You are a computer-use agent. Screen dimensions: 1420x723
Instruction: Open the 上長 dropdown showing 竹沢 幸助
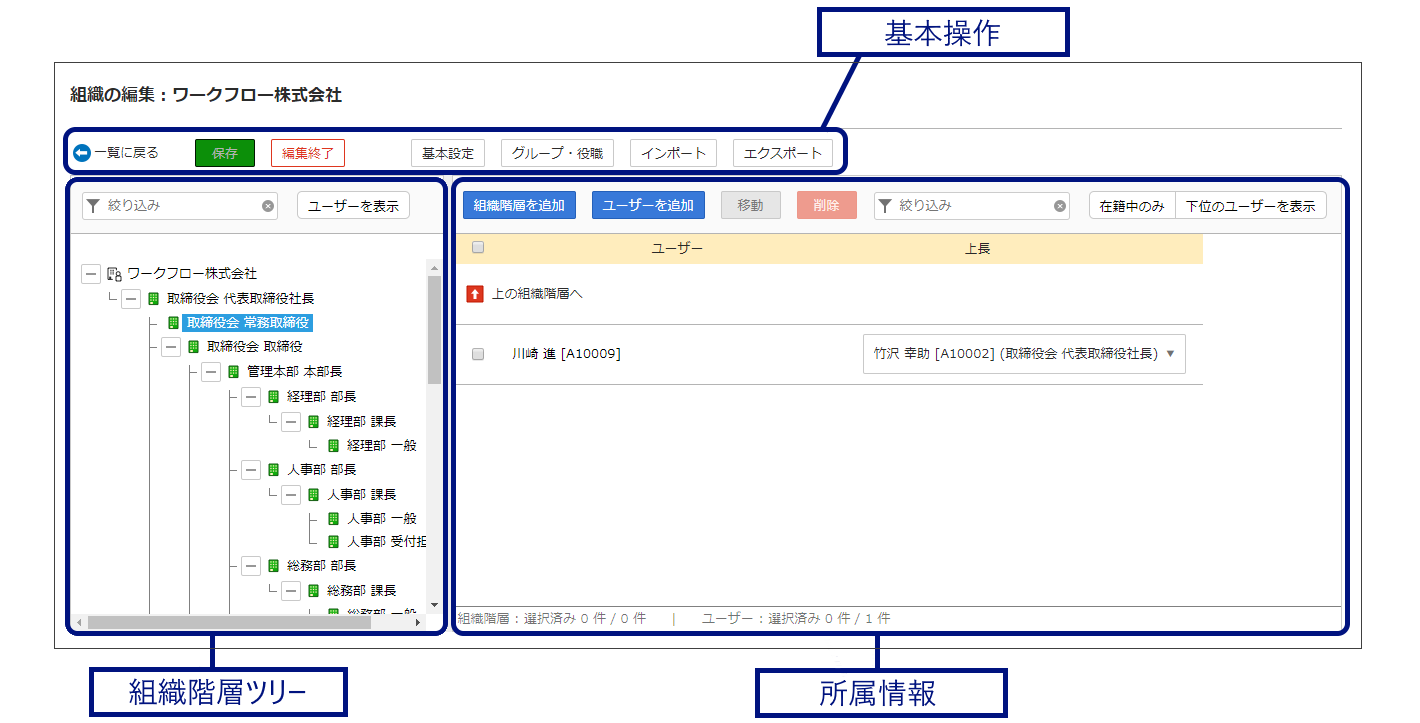pos(1024,354)
